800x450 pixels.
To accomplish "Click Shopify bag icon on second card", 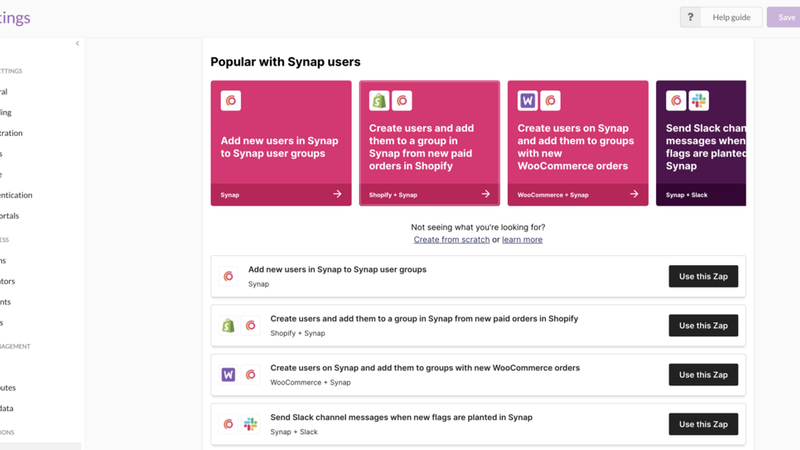I will coord(379,101).
